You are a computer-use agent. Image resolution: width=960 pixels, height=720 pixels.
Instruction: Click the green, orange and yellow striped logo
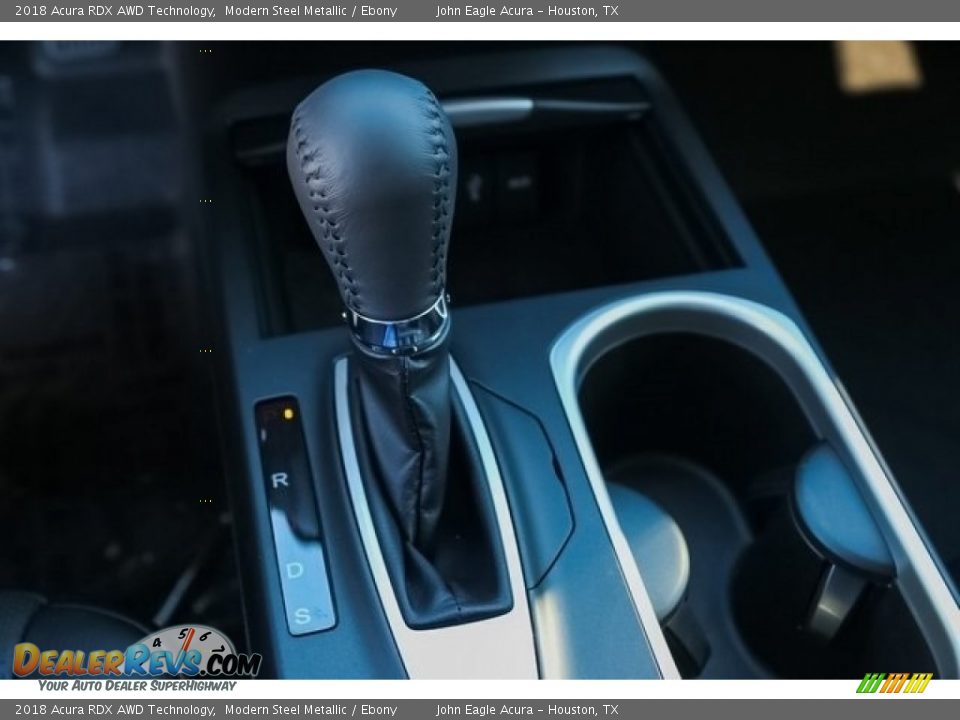[x=894, y=683]
